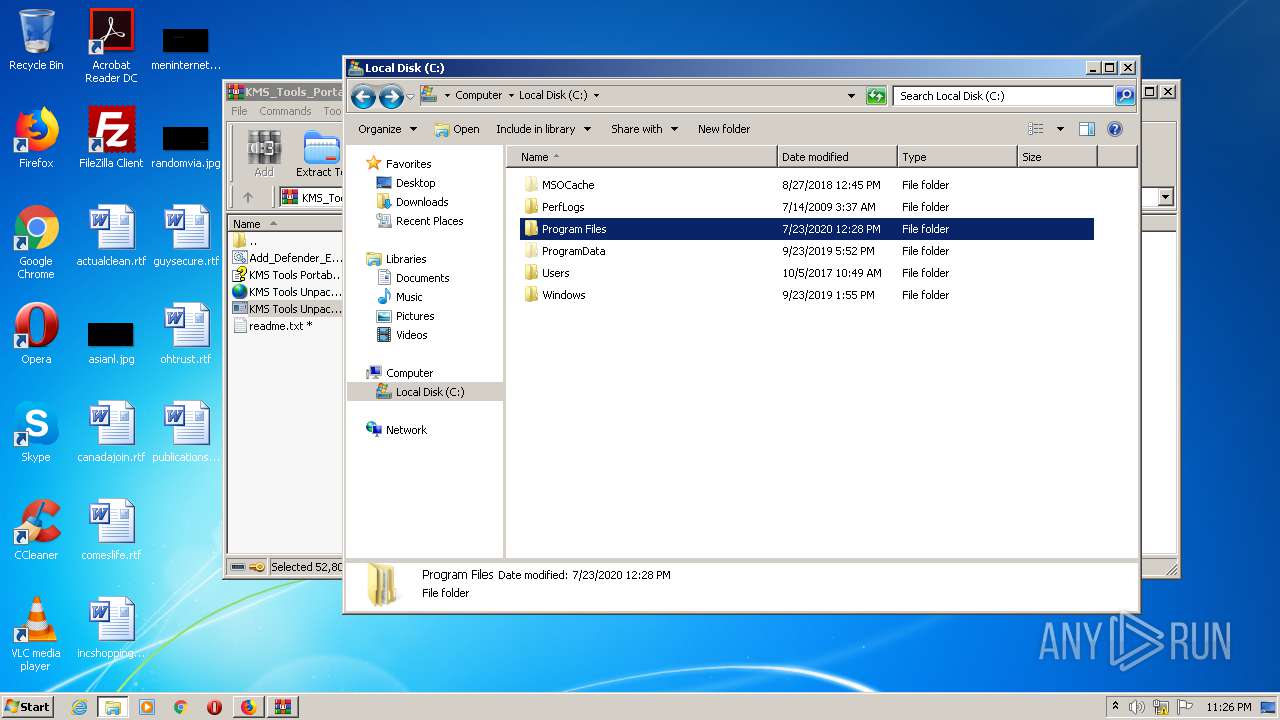
Task: Click the up-folder arrow in WinRAR
Action: click(x=248, y=197)
